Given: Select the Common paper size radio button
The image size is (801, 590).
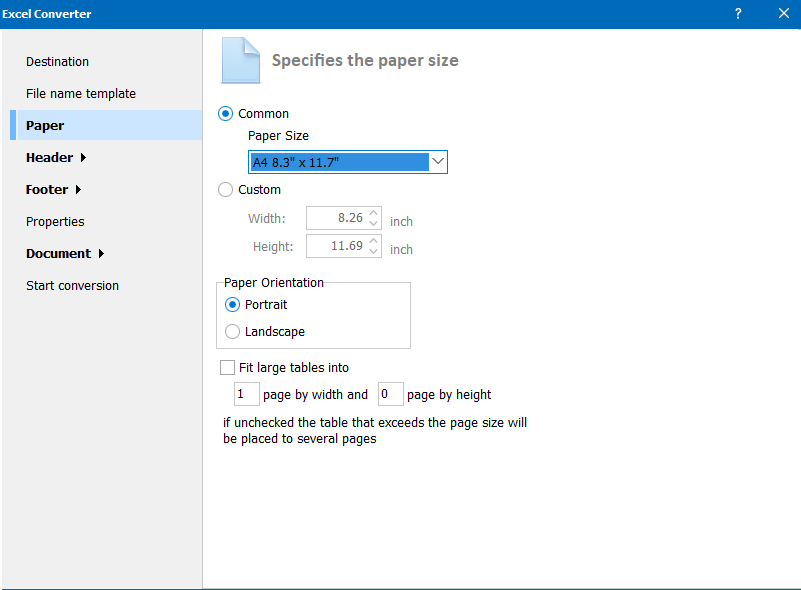Looking at the screenshot, I should coord(225,113).
